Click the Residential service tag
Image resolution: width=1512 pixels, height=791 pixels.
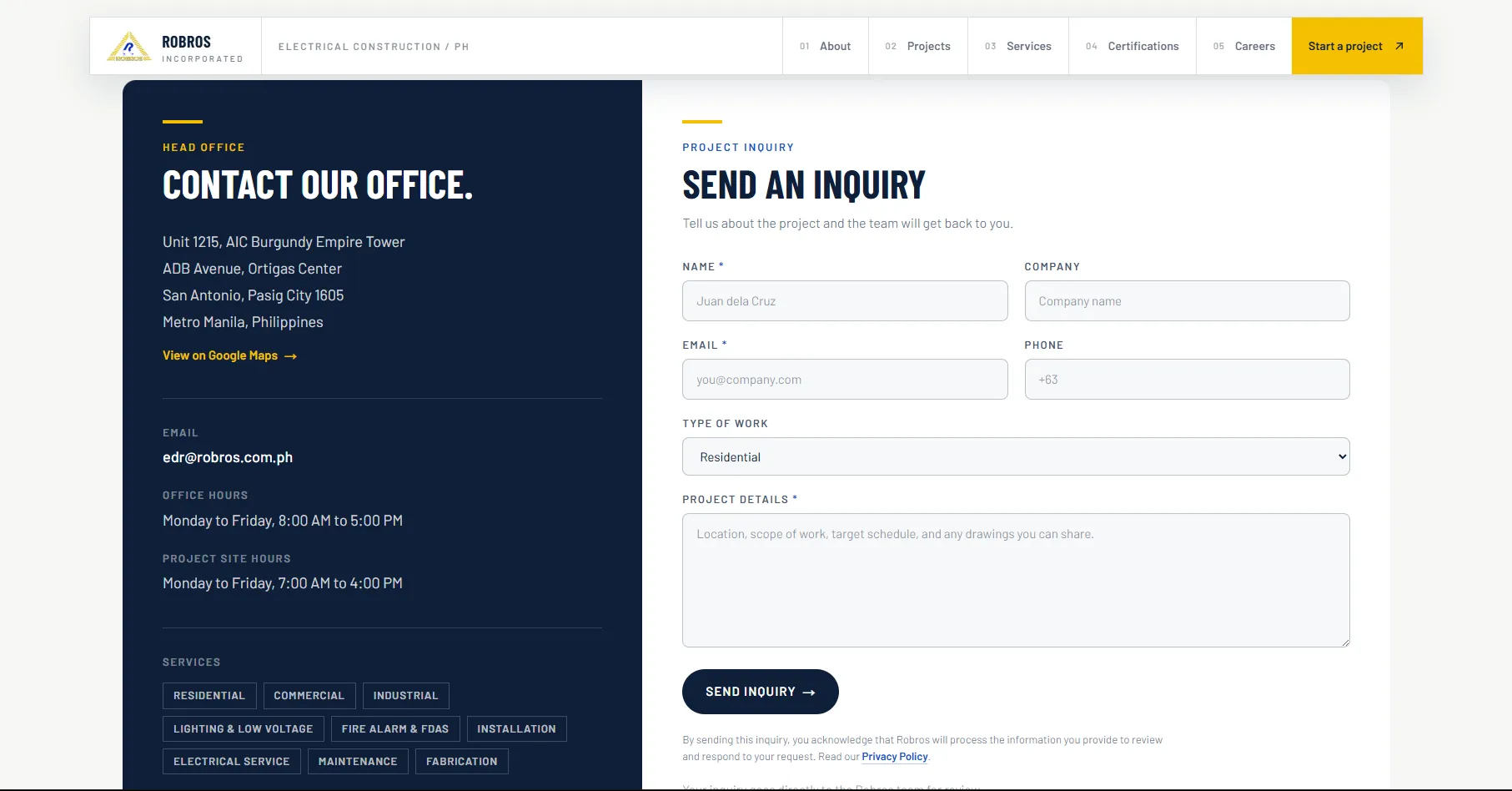209,696
